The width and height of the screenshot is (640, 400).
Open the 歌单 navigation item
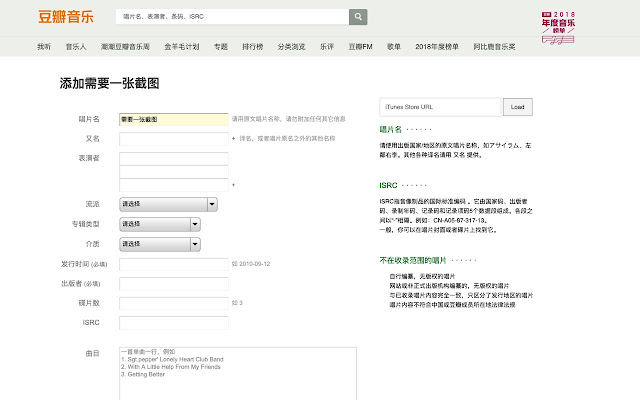click(394, 47)
